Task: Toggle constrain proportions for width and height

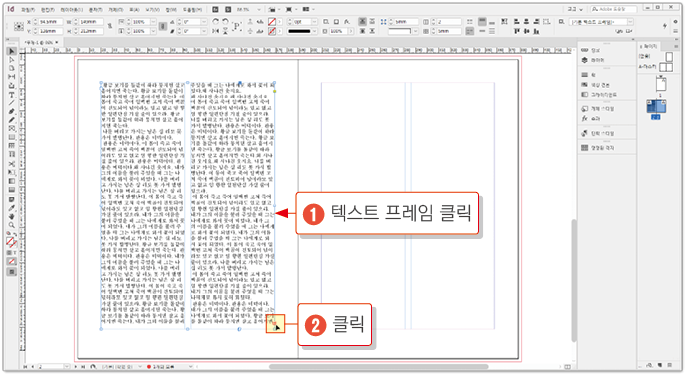Action: coord(110,26)
